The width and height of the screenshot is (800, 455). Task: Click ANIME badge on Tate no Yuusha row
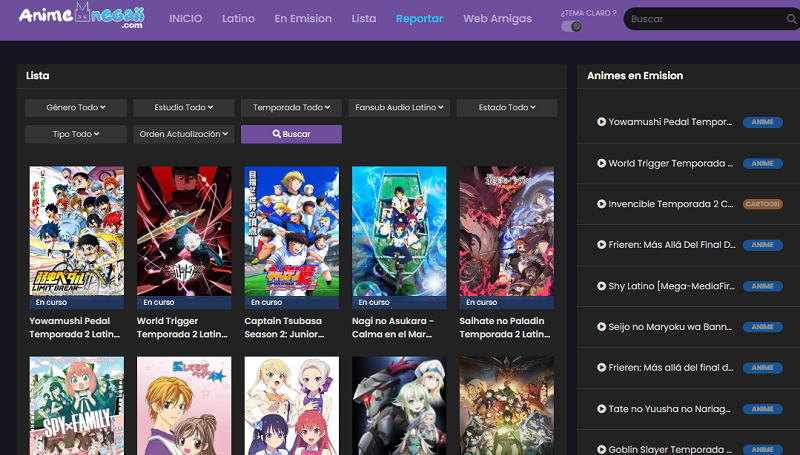762,409
